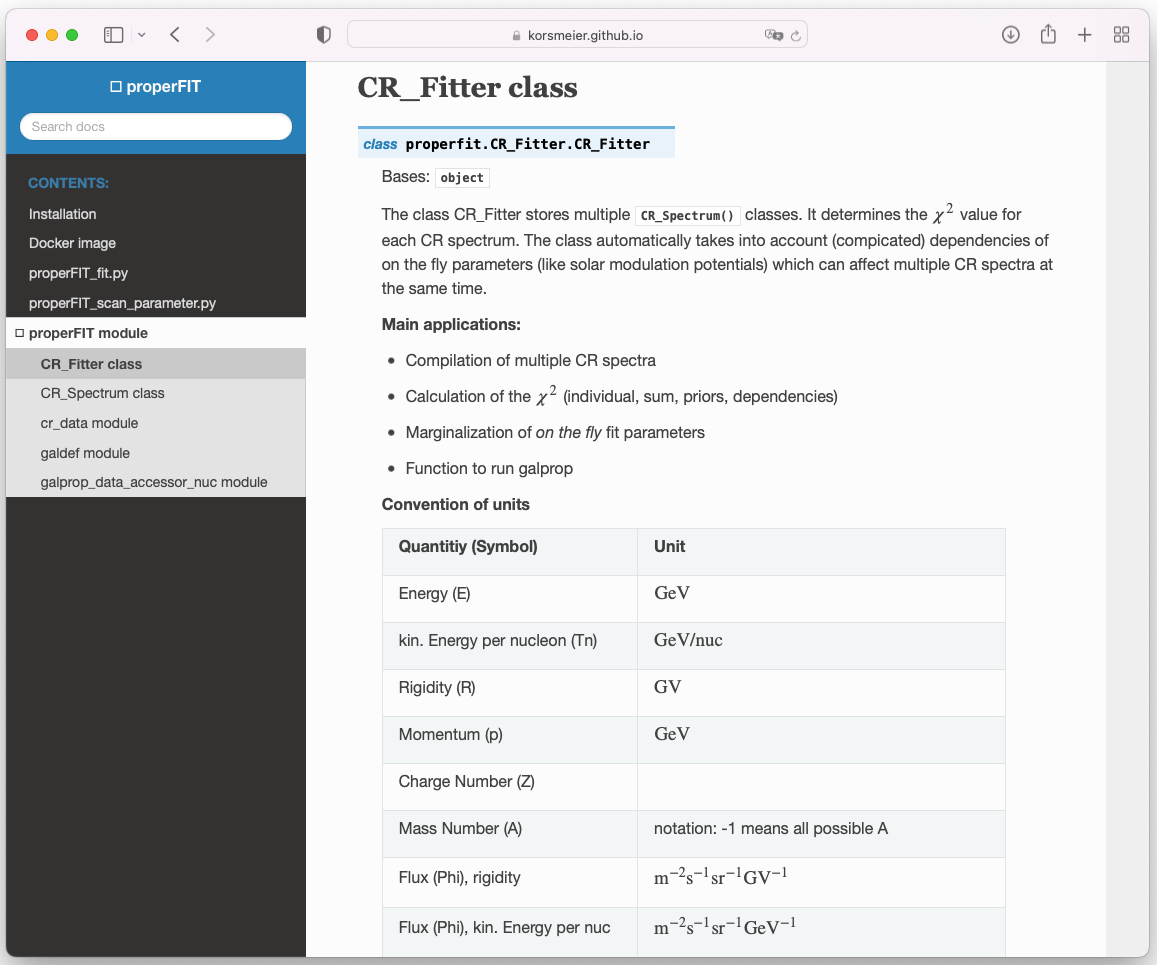This screenshot has height=965, width=1157.
Task: Click the korsmeier.github.io address bar
Action: (577, 35)
